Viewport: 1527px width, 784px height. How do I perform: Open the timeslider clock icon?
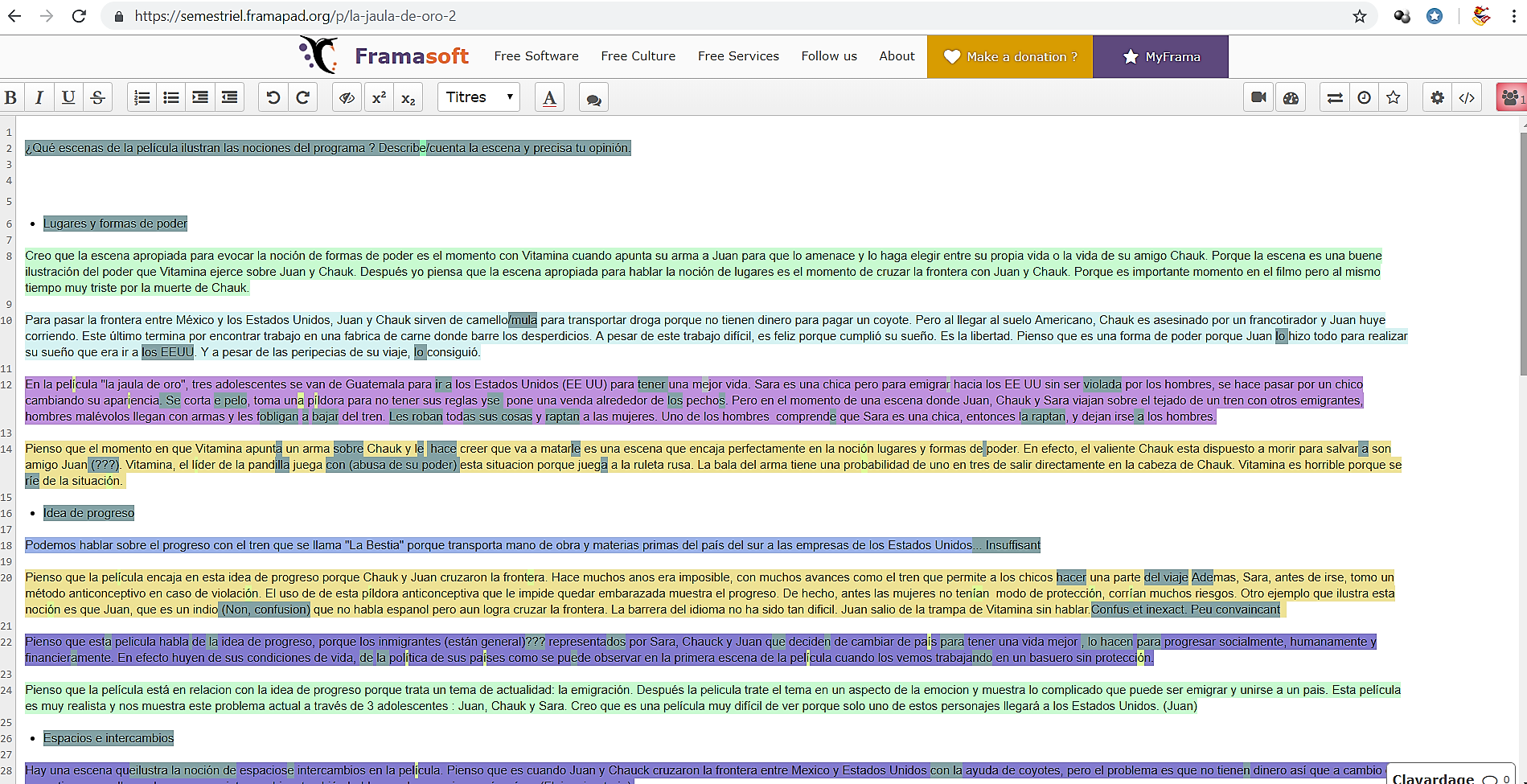coord(1364,98)
